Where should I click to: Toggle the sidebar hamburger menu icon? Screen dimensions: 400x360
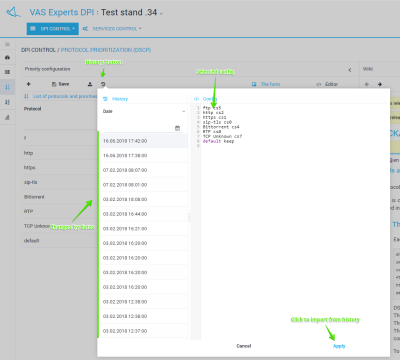coord(7,44)
